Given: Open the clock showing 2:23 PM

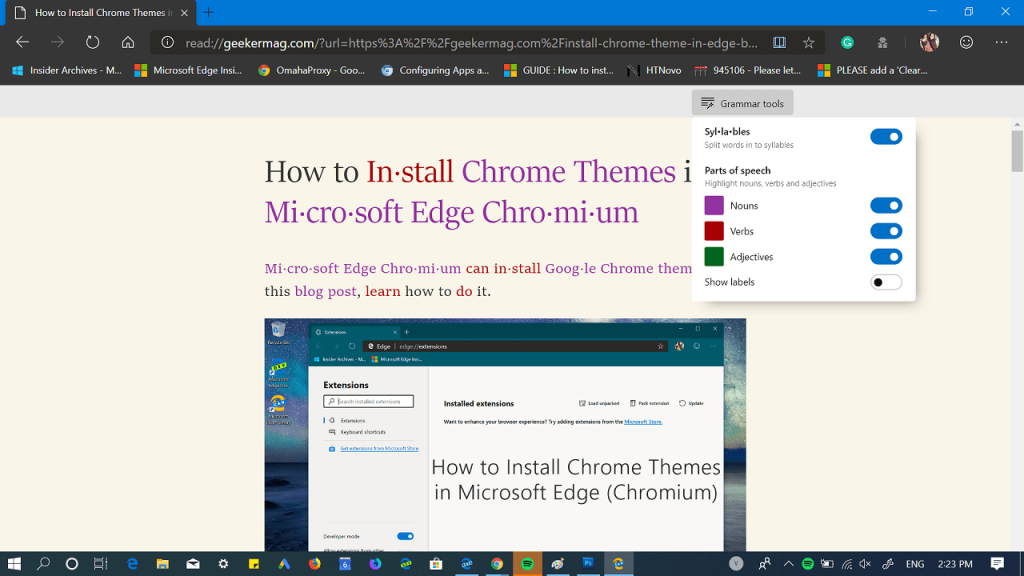Looking at the screenshot, I should pos(955,564).
